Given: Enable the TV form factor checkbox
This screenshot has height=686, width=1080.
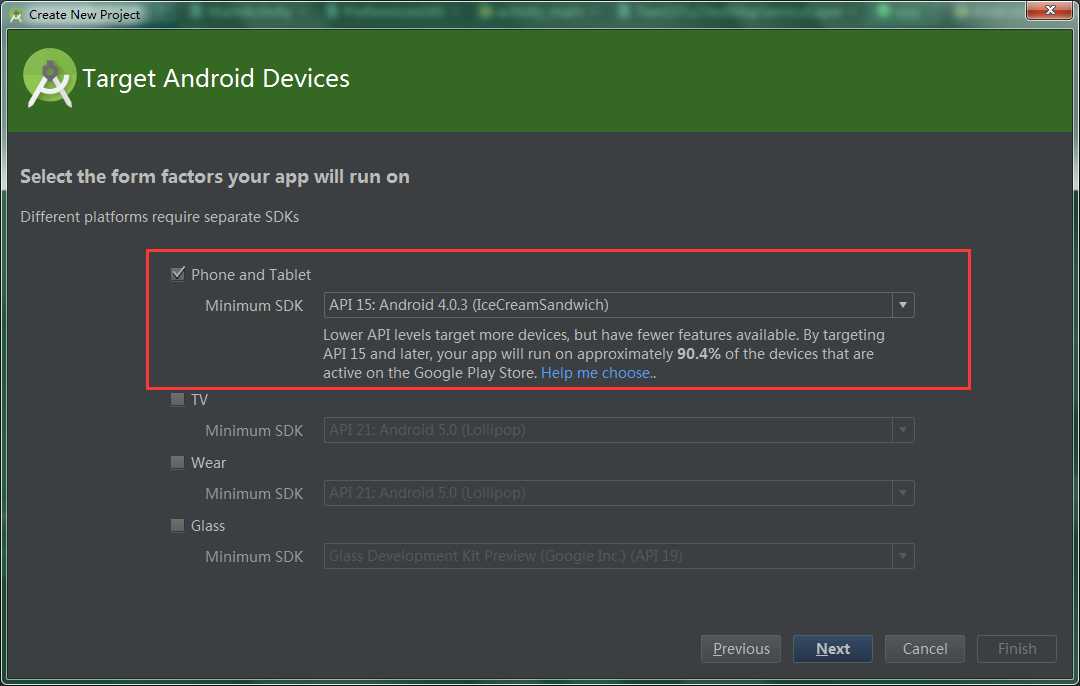Looking at the screenshot, I should pos(178,399).
